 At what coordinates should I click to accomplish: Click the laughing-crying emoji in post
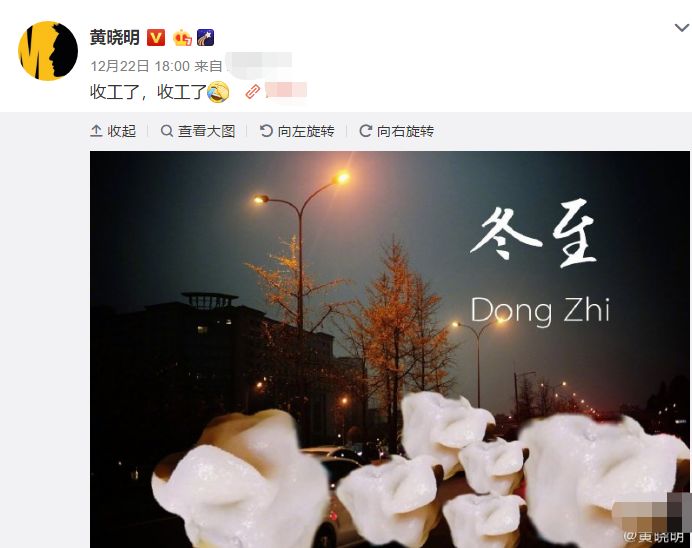click(218, 92)
